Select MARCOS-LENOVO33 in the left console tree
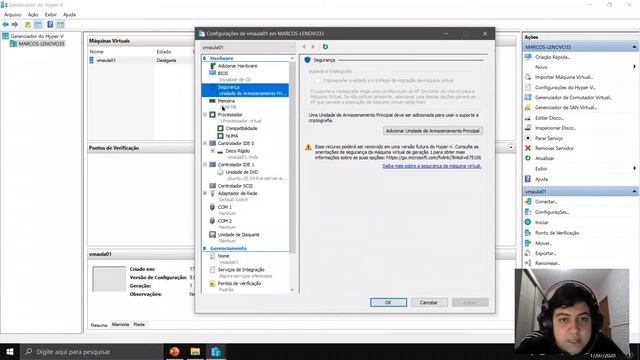The image size is (640, 360). [41, 44]
